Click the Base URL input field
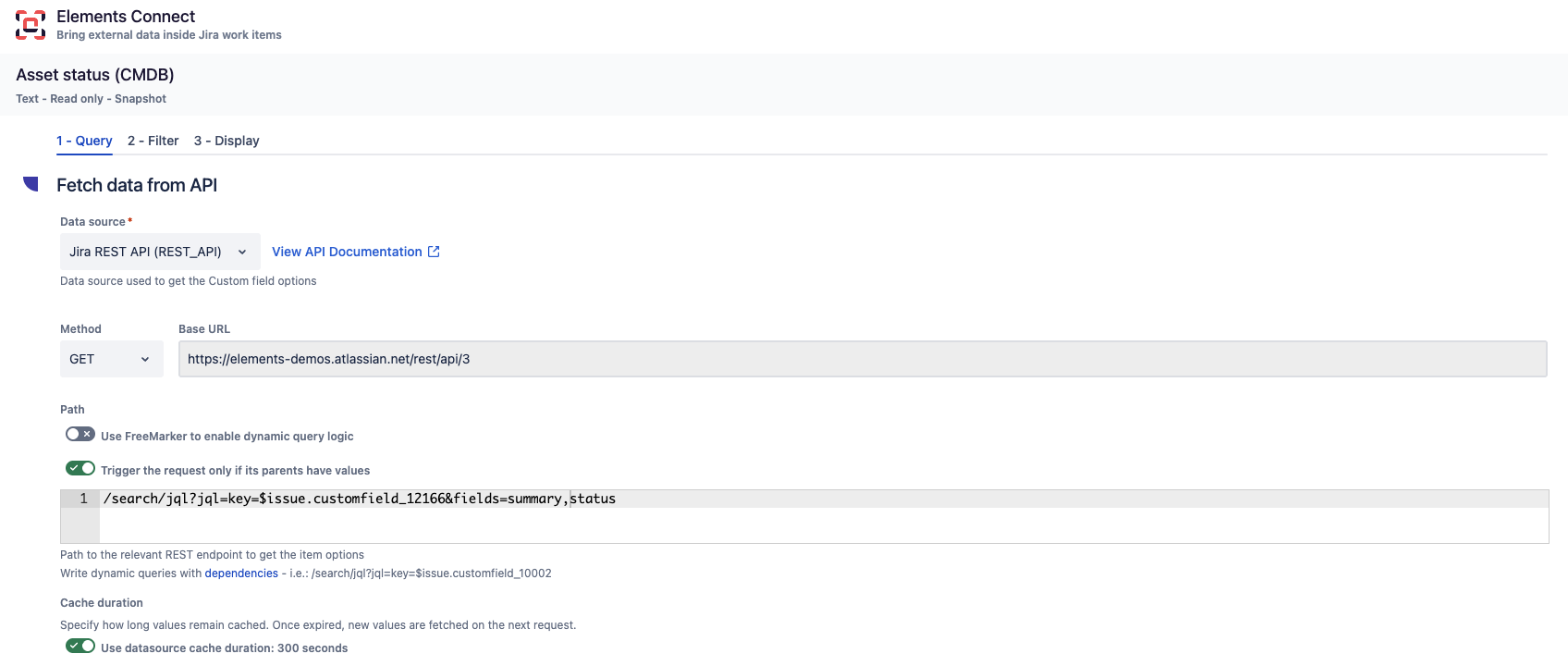 pos(863,359)
